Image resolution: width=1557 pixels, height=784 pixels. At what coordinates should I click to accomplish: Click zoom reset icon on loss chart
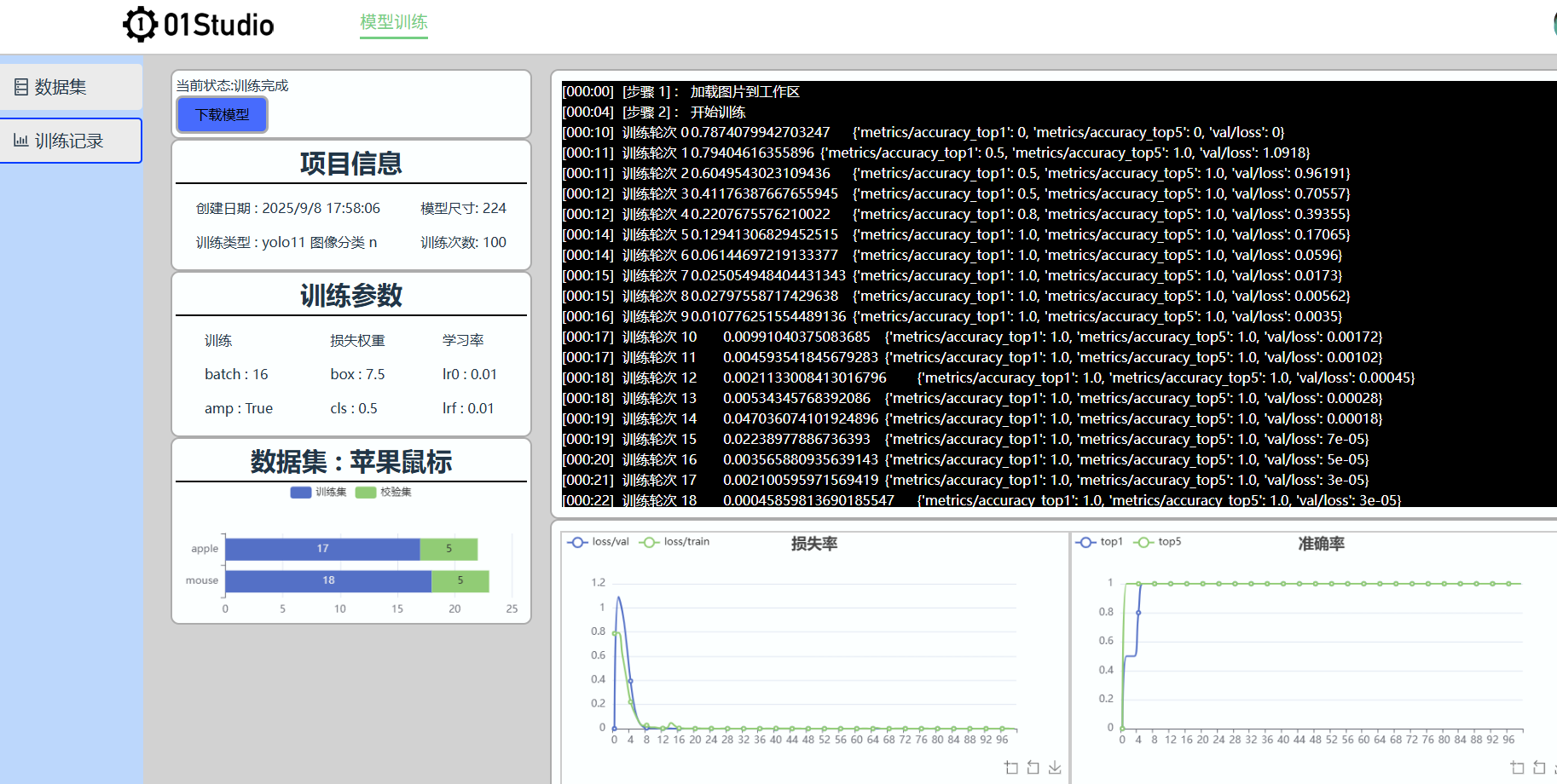click(1033, 767)
